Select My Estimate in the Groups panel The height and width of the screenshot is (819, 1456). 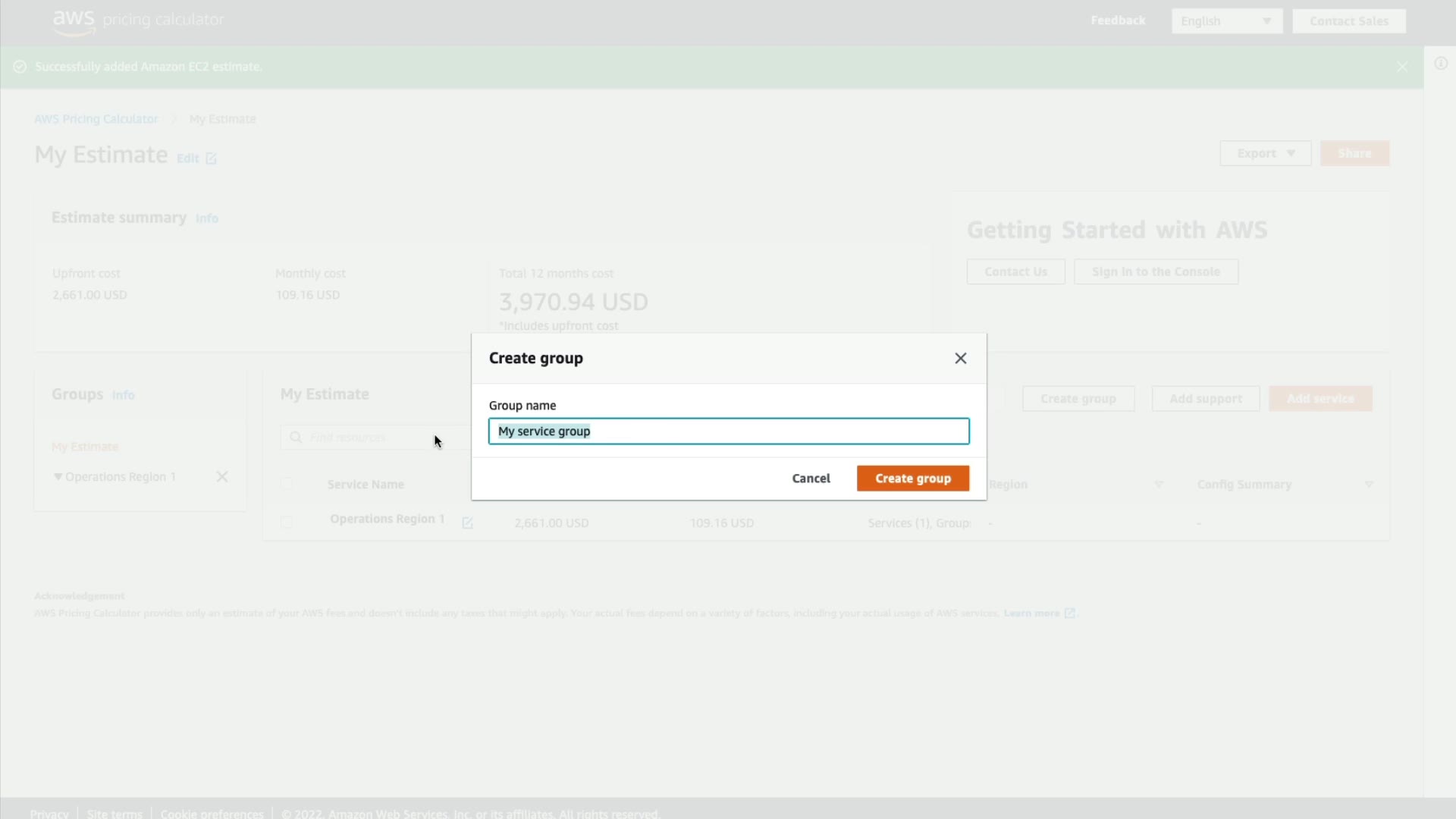coord(85,447)
